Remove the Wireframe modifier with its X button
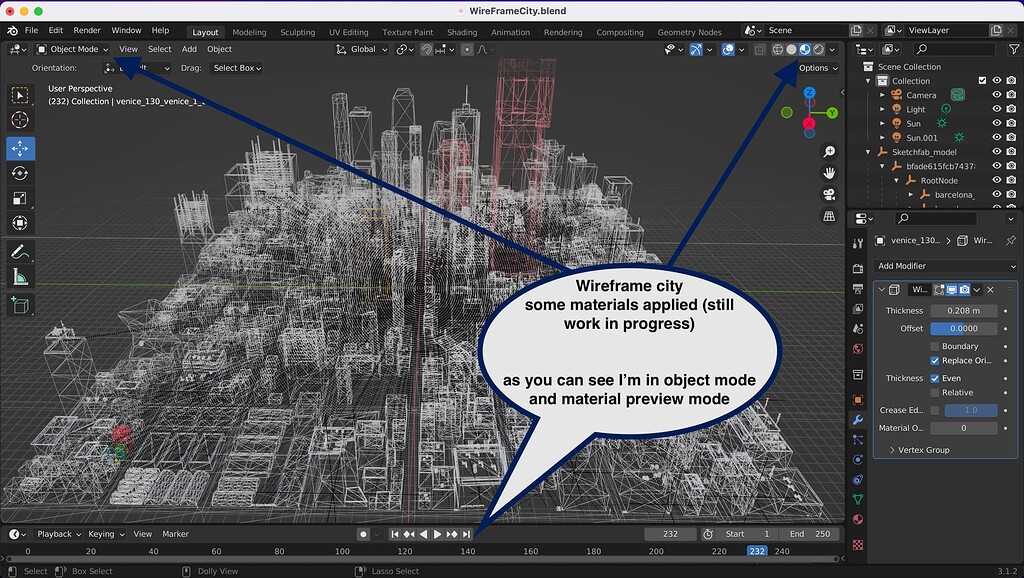 click(989, 290)
